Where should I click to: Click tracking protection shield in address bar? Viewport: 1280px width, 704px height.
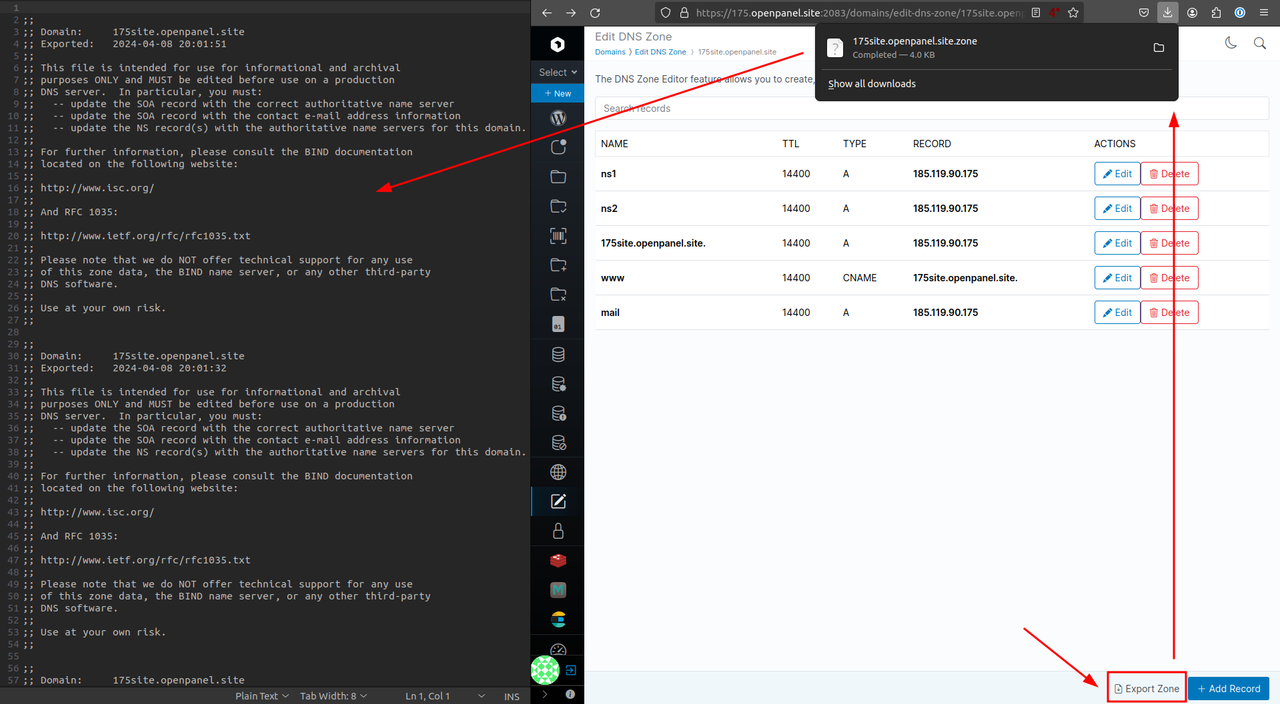click(667, 13)
